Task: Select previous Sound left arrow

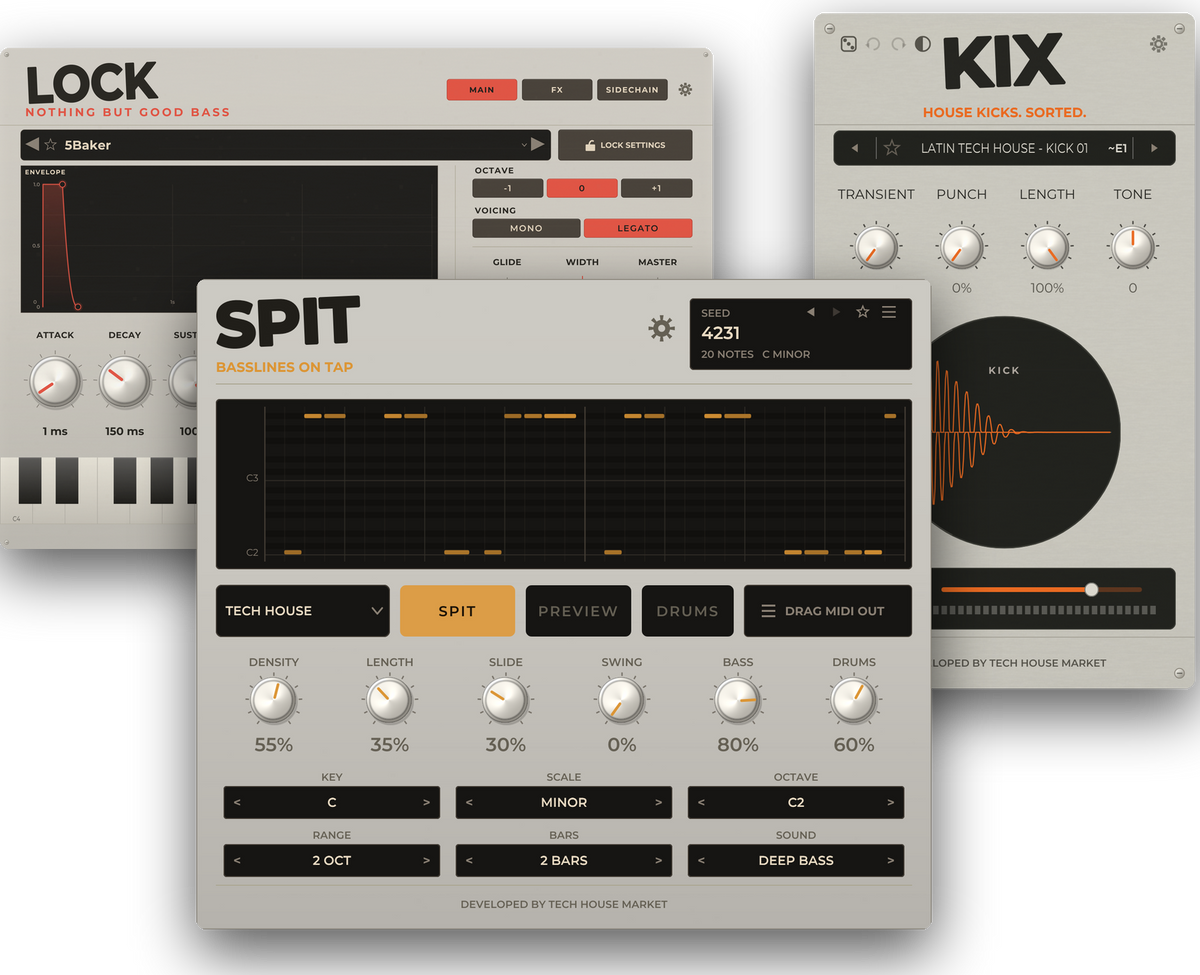Action: (x=701, y=860)
